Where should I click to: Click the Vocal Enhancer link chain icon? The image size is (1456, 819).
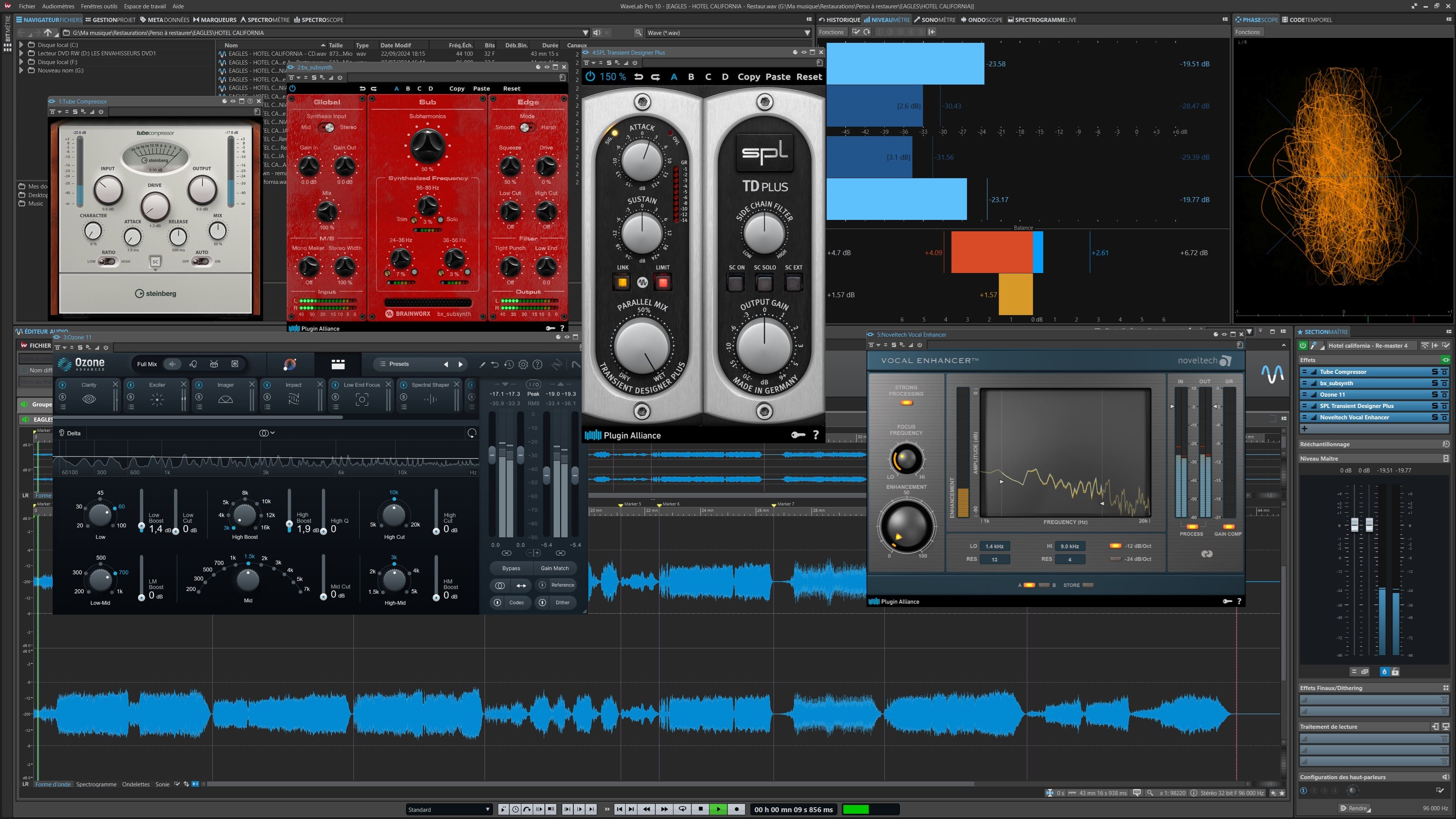coord(1207,554)
